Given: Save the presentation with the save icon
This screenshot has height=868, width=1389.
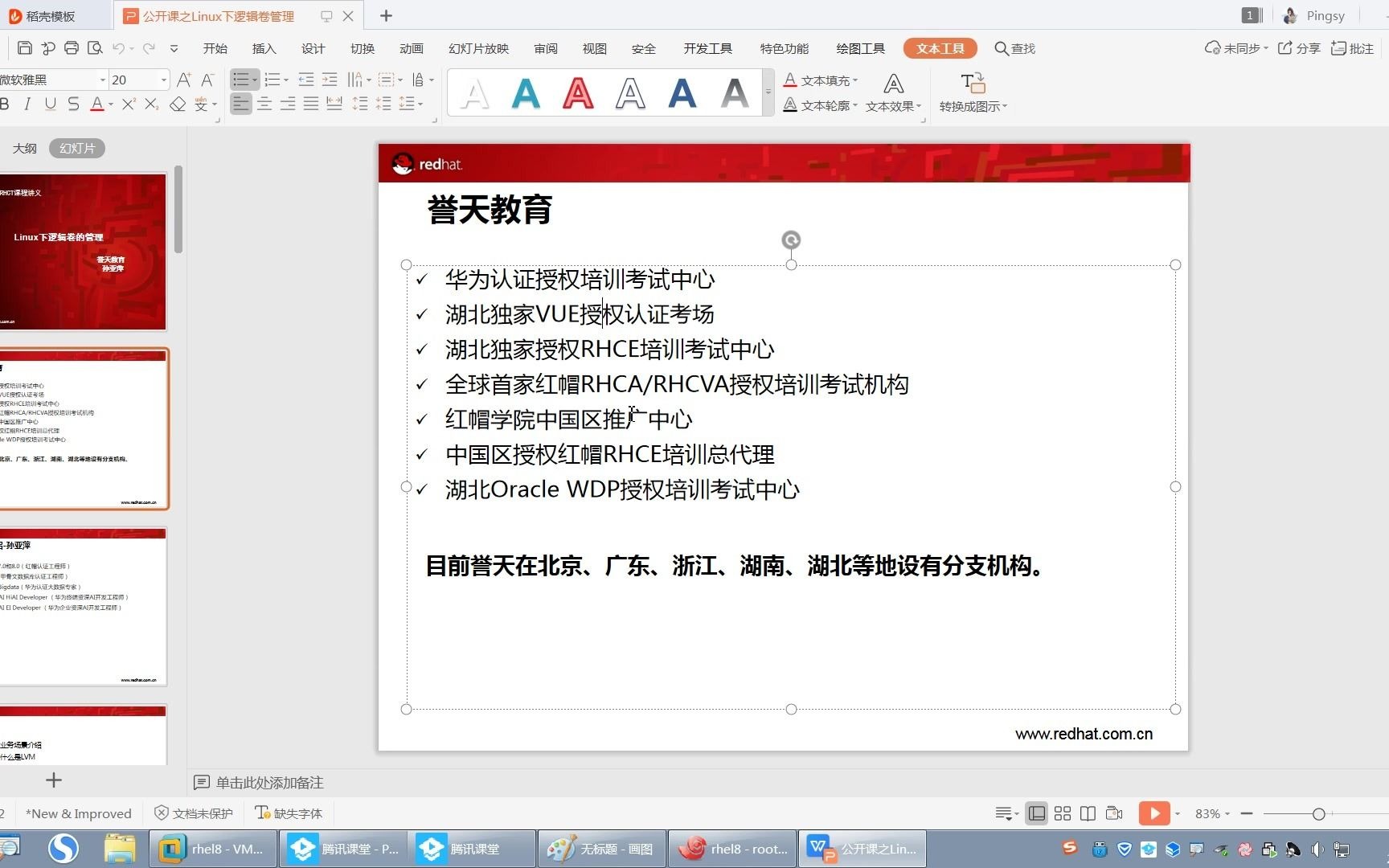Looking at the screenshot, I should point(25,48).
